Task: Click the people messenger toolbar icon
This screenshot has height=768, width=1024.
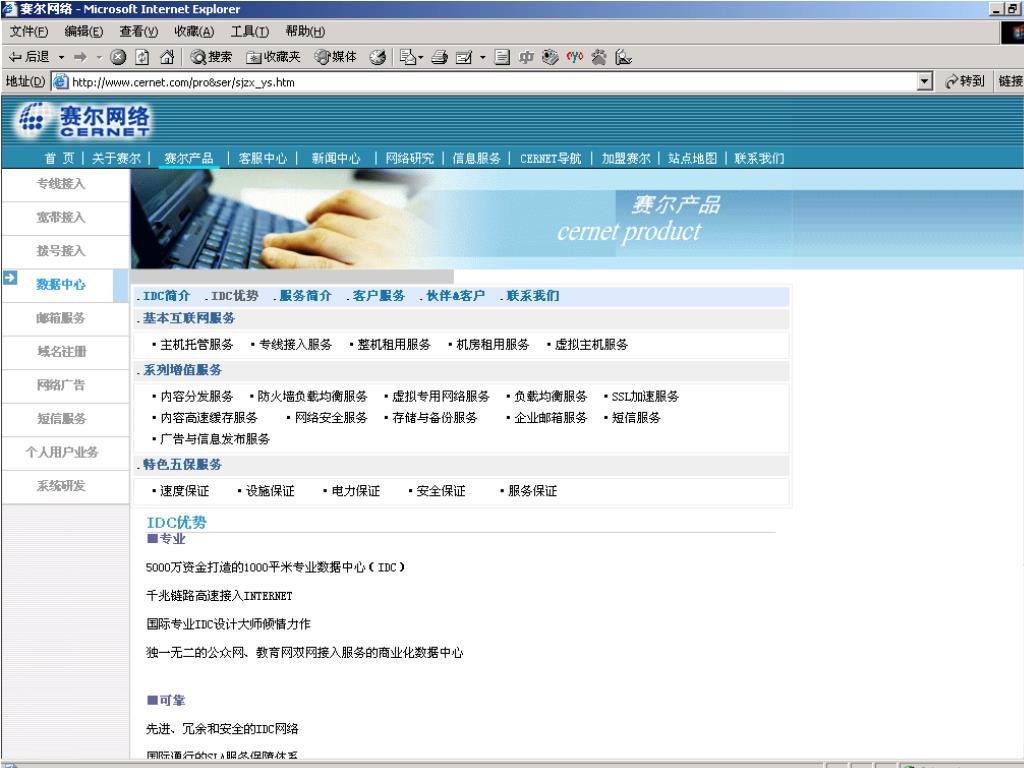Action: click(598, 57)
